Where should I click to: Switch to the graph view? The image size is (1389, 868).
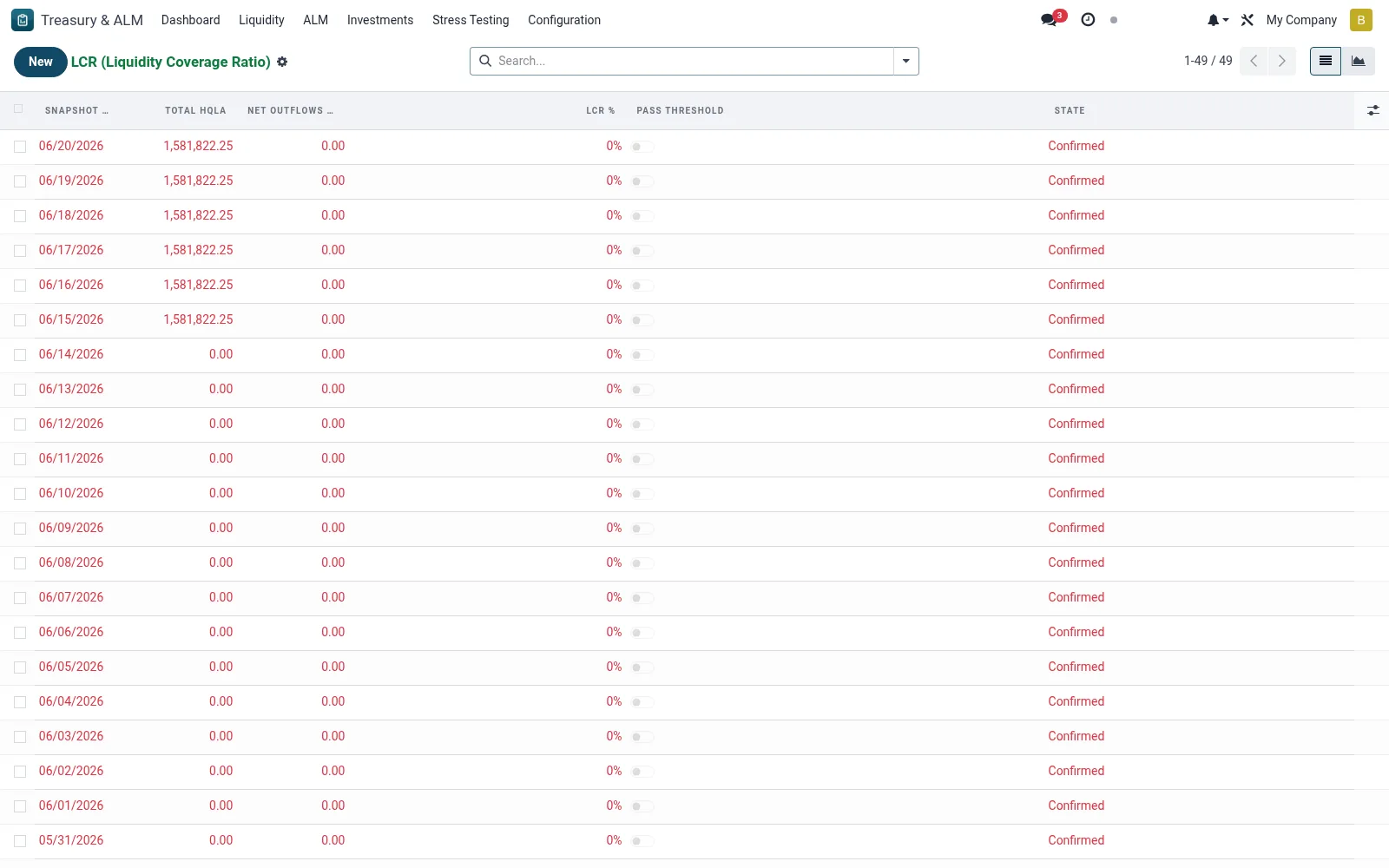pos(1359,61)
